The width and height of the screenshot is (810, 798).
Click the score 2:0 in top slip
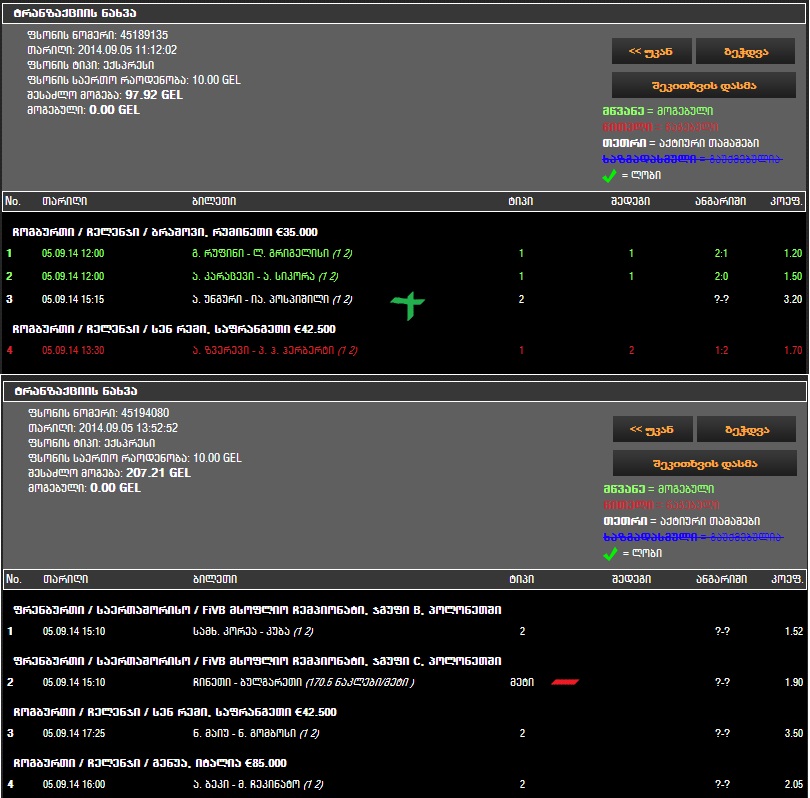(721, 276)
